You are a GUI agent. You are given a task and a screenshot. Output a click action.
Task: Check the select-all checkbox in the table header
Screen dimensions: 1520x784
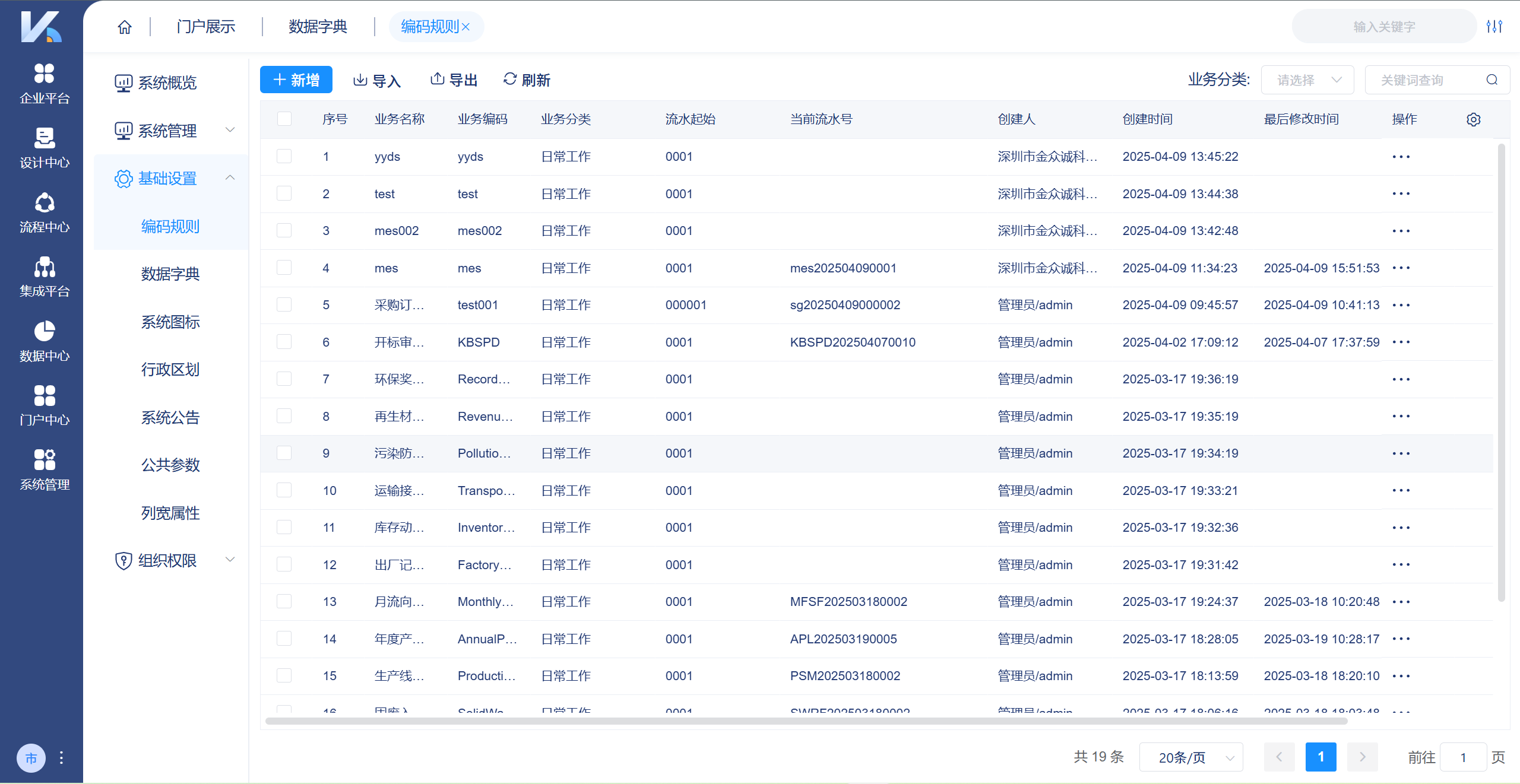click(x=284, y=119)
